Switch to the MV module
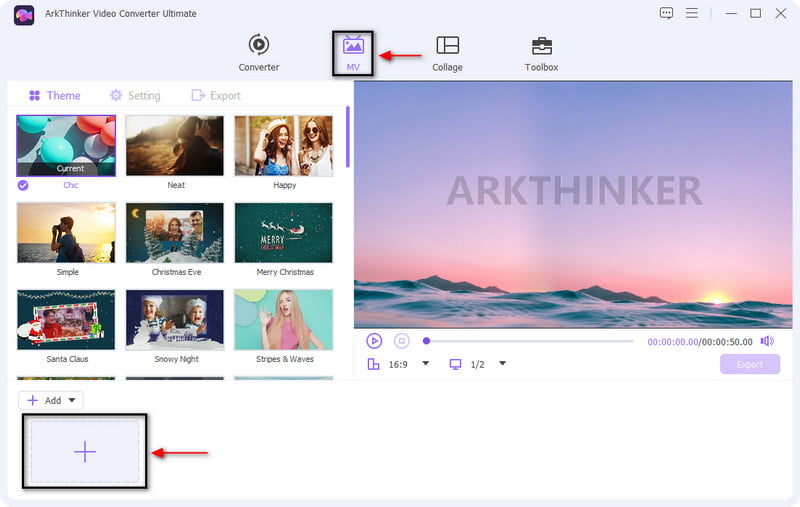The height and width of the screenshot is (507, 800). (x=353, y=53)
